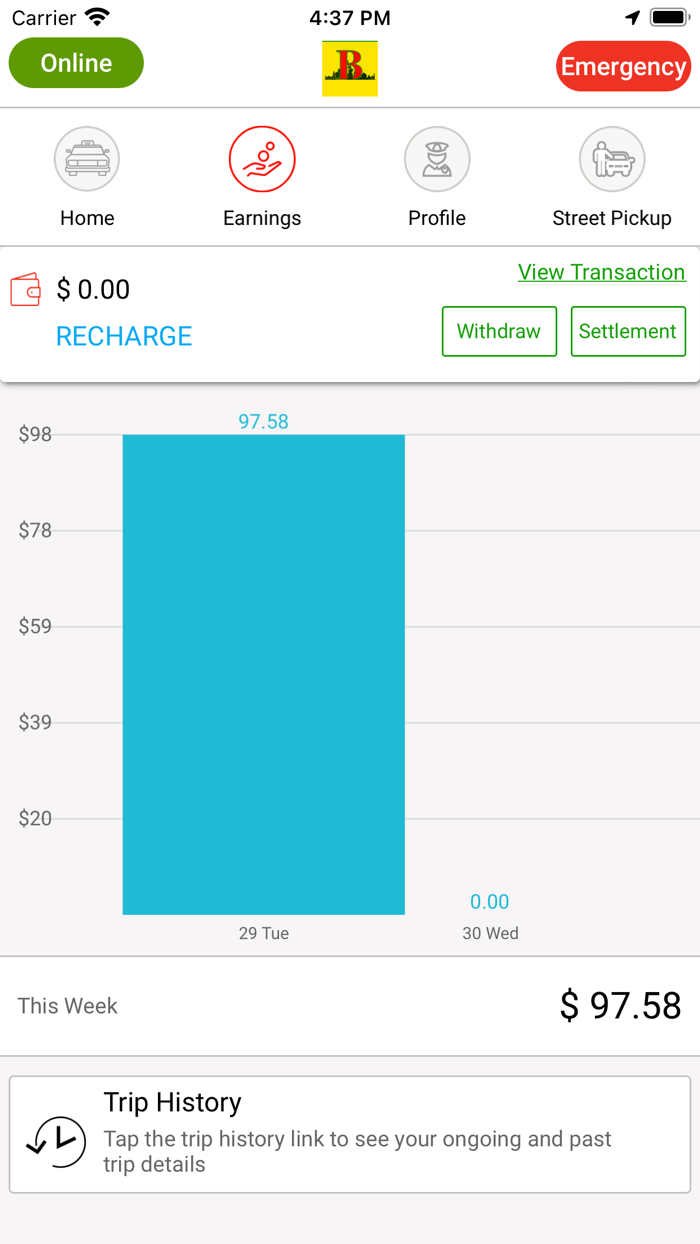Tap the location arrow status icon
Image resolution: width=700 pixels, height=1244 pixels.
[x=632, y=18]
